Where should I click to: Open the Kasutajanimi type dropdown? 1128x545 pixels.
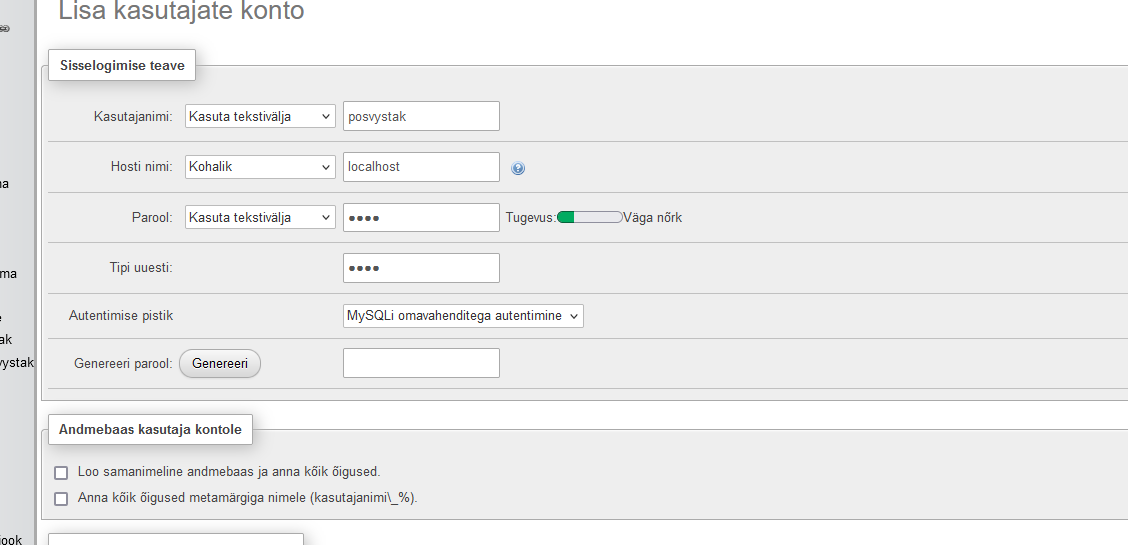(260, 117)
